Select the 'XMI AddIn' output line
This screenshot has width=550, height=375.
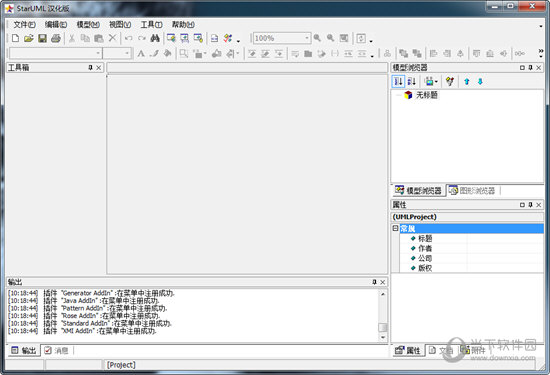coord(82,331)
